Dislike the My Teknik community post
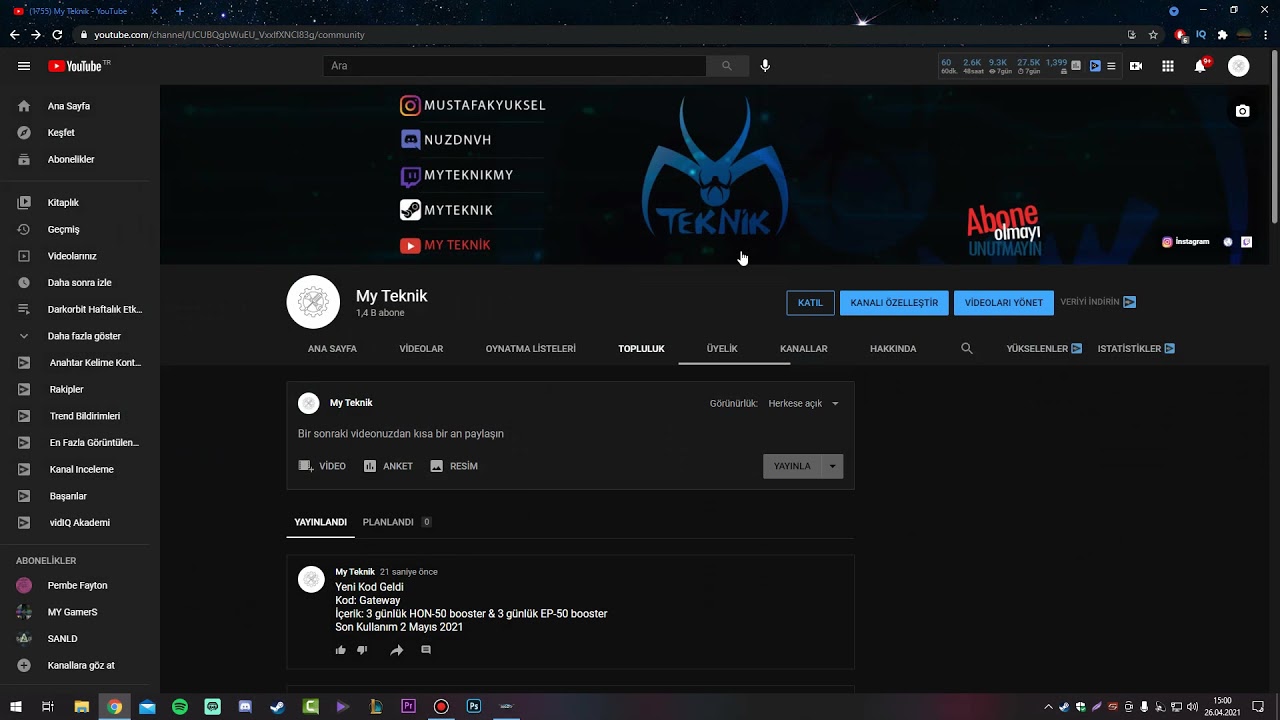Screen dimensions: 1280x720 [x=362, y=650]
